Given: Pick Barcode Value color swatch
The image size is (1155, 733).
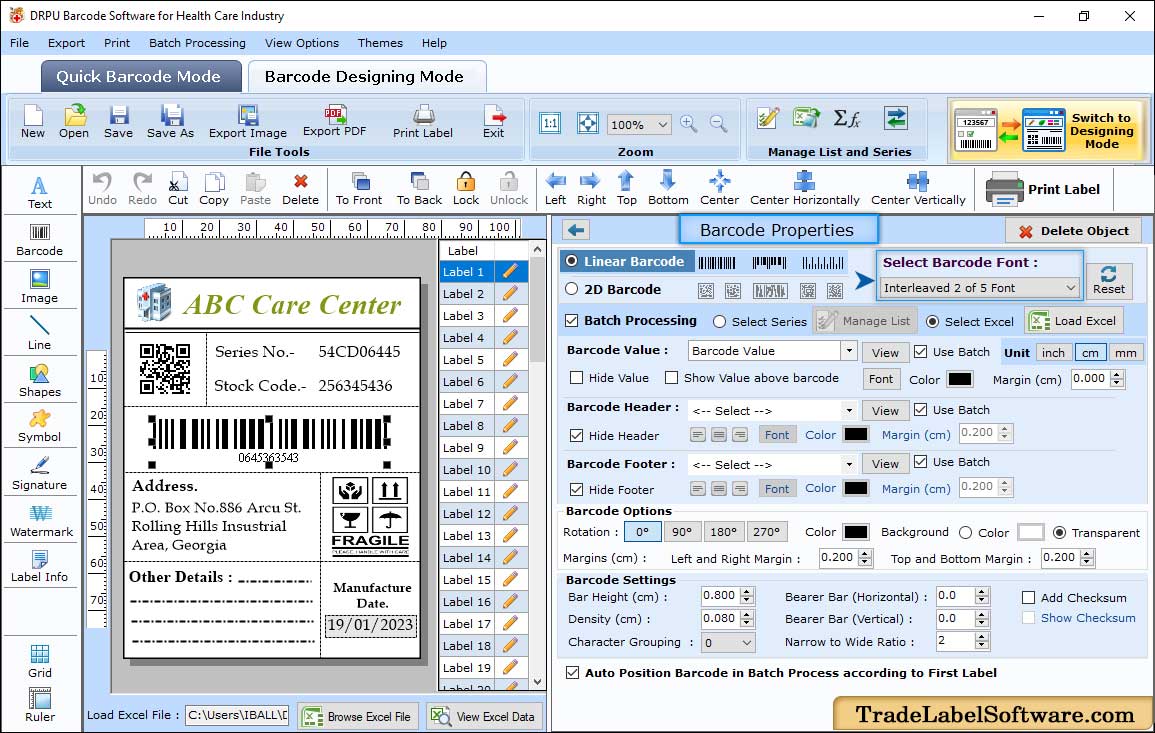Looking at the screenshot, I should click(x=959, y=379).
